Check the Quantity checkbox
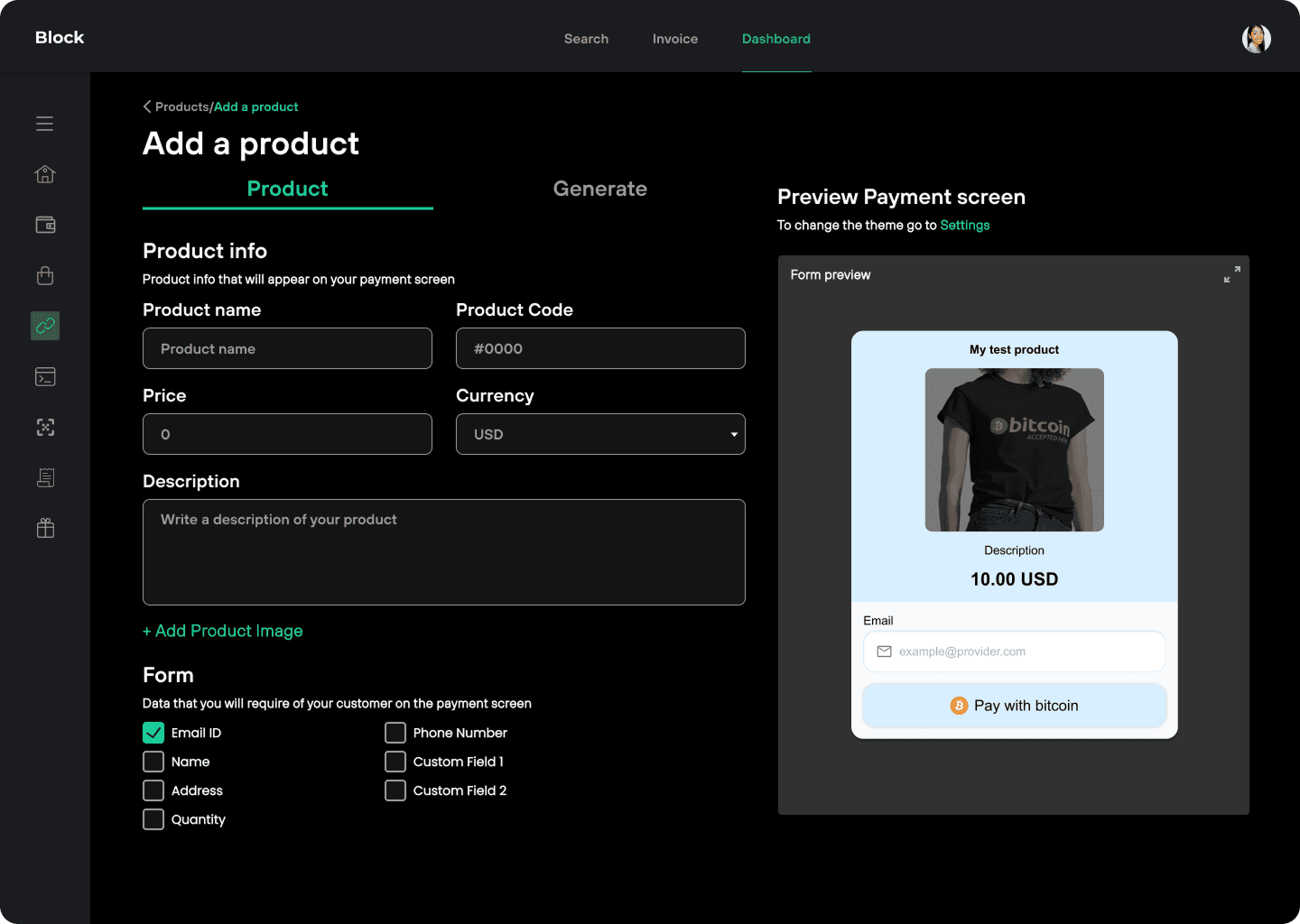The width and height of the screenshot is (1300, 924). [x=153, y=819]
